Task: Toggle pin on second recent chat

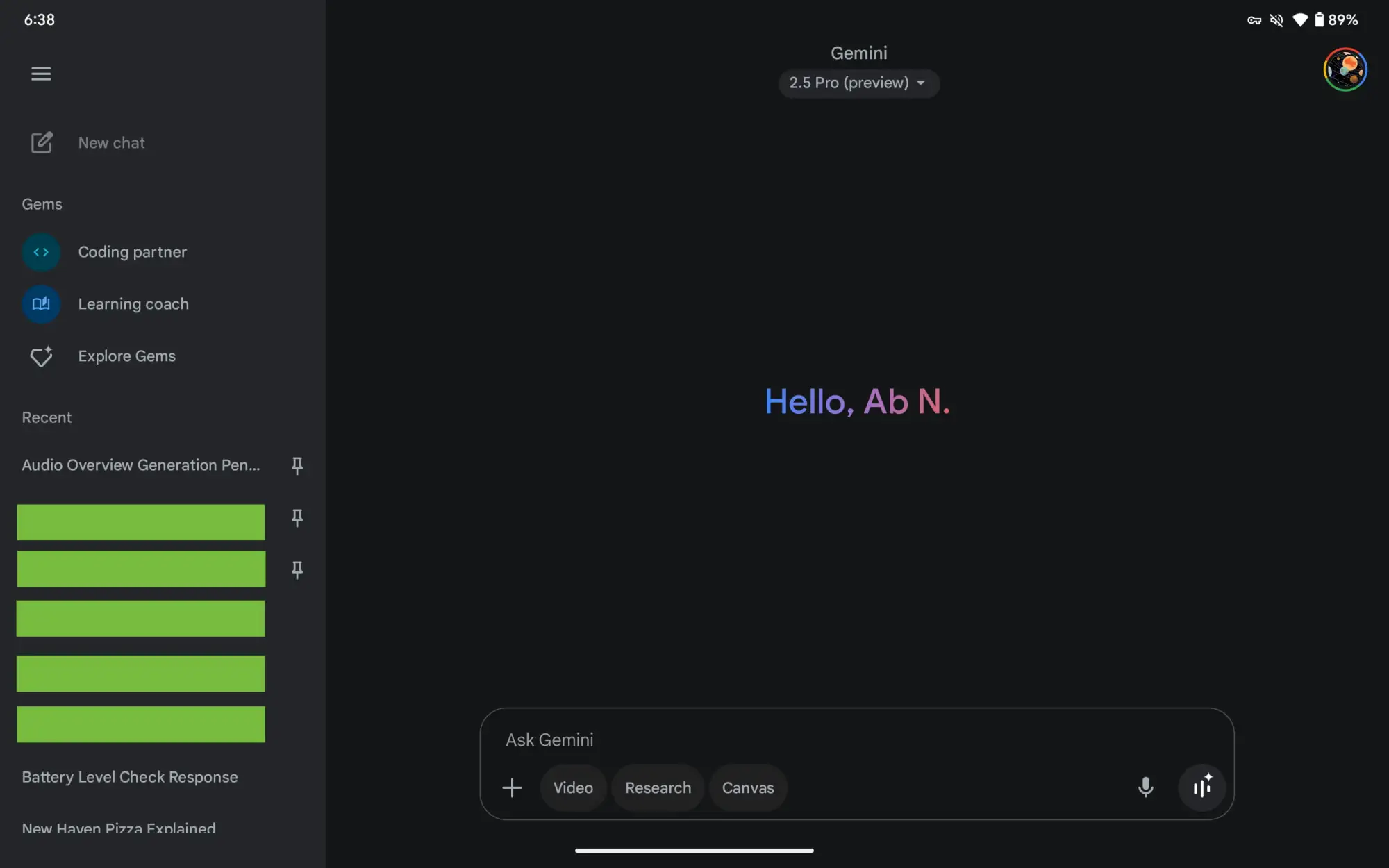Action: click(x=297, y=518)
